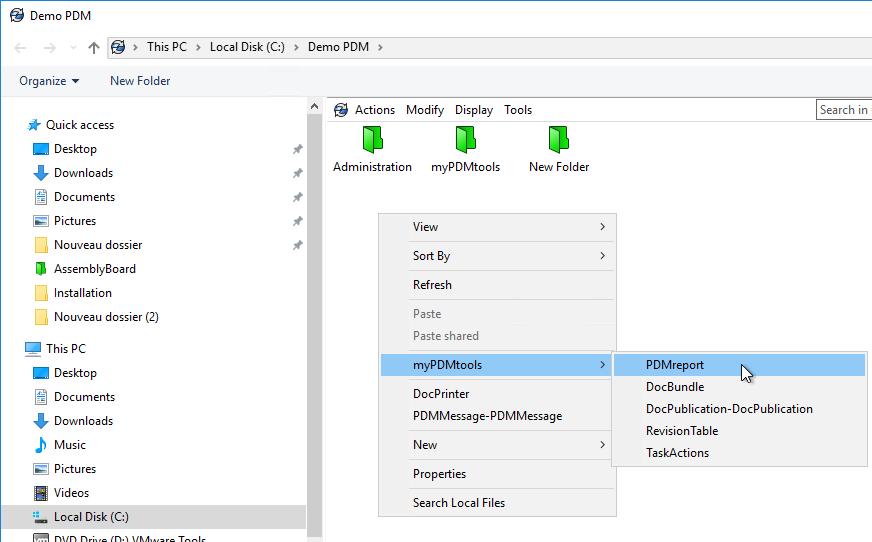Choose PDMreport from the myPDMtools submenu
872x542 pixels.
(675, 365)
